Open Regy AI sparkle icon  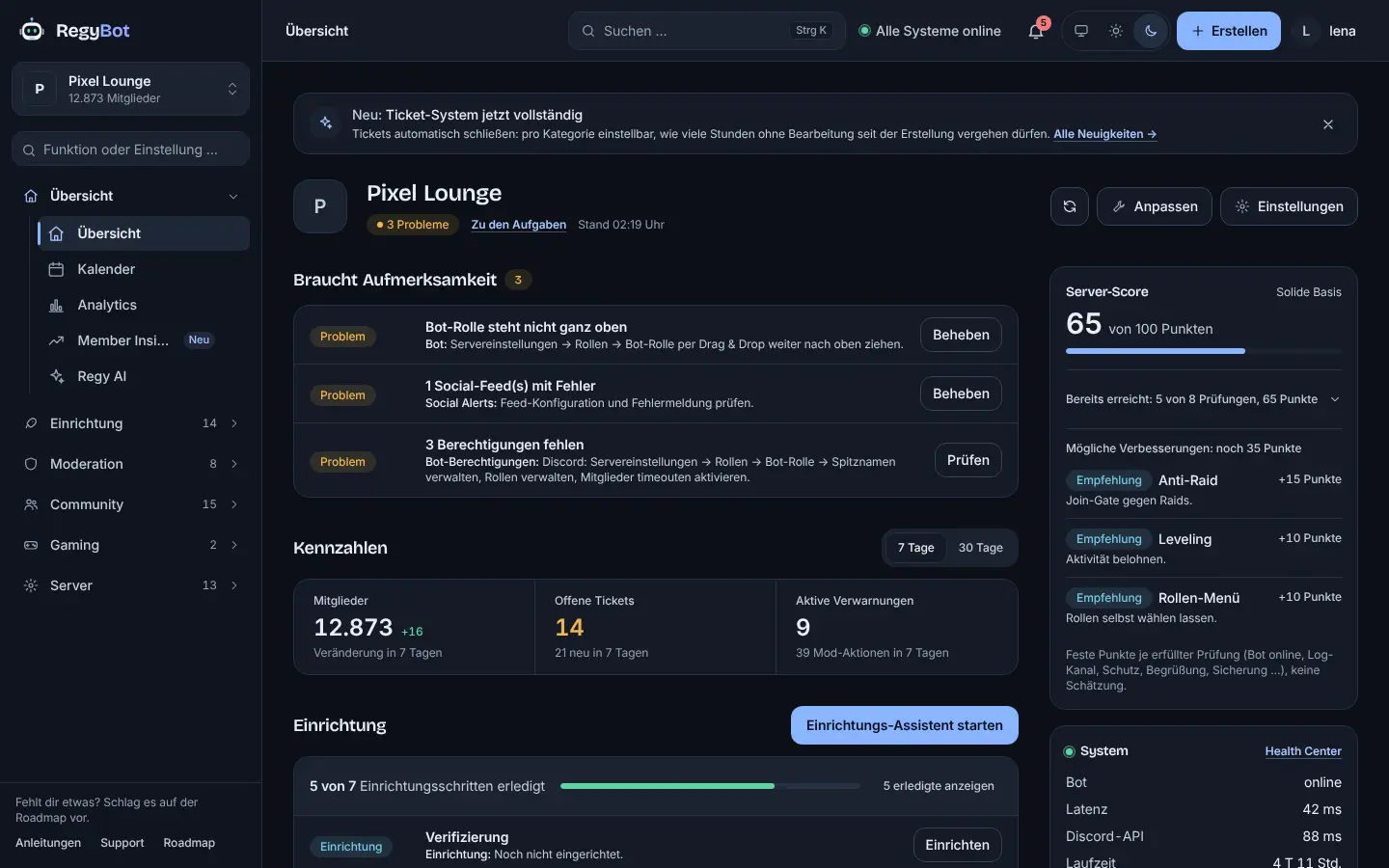pyautogui.click(x=56, y=376)
